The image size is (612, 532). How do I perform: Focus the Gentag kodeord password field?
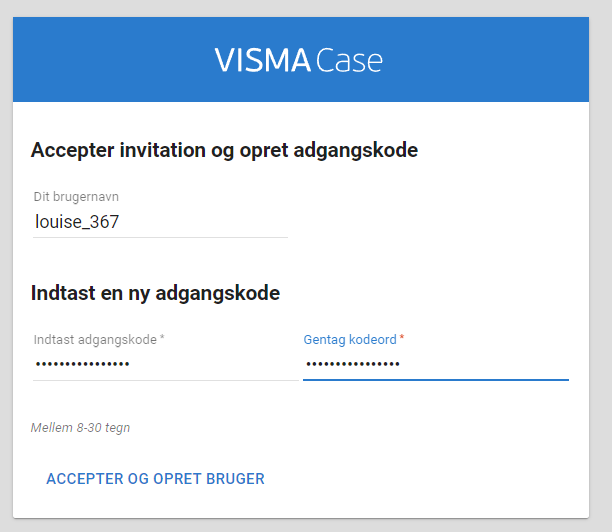point(436,365)
